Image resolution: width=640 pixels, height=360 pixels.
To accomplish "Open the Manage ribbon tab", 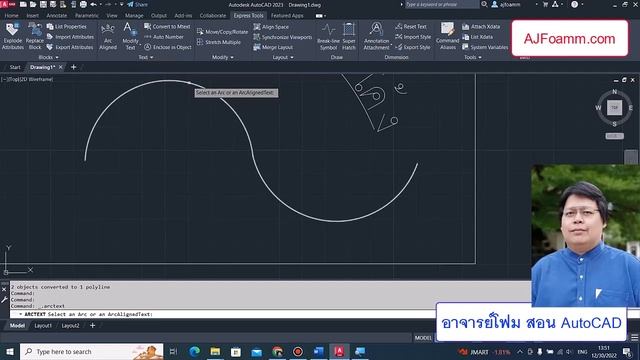I will (134, 16).
